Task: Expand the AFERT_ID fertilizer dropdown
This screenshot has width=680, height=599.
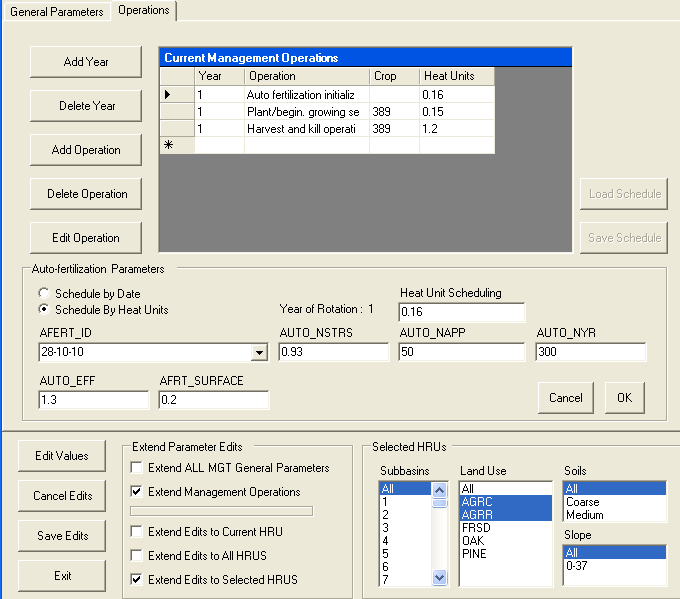Action: 259,353
